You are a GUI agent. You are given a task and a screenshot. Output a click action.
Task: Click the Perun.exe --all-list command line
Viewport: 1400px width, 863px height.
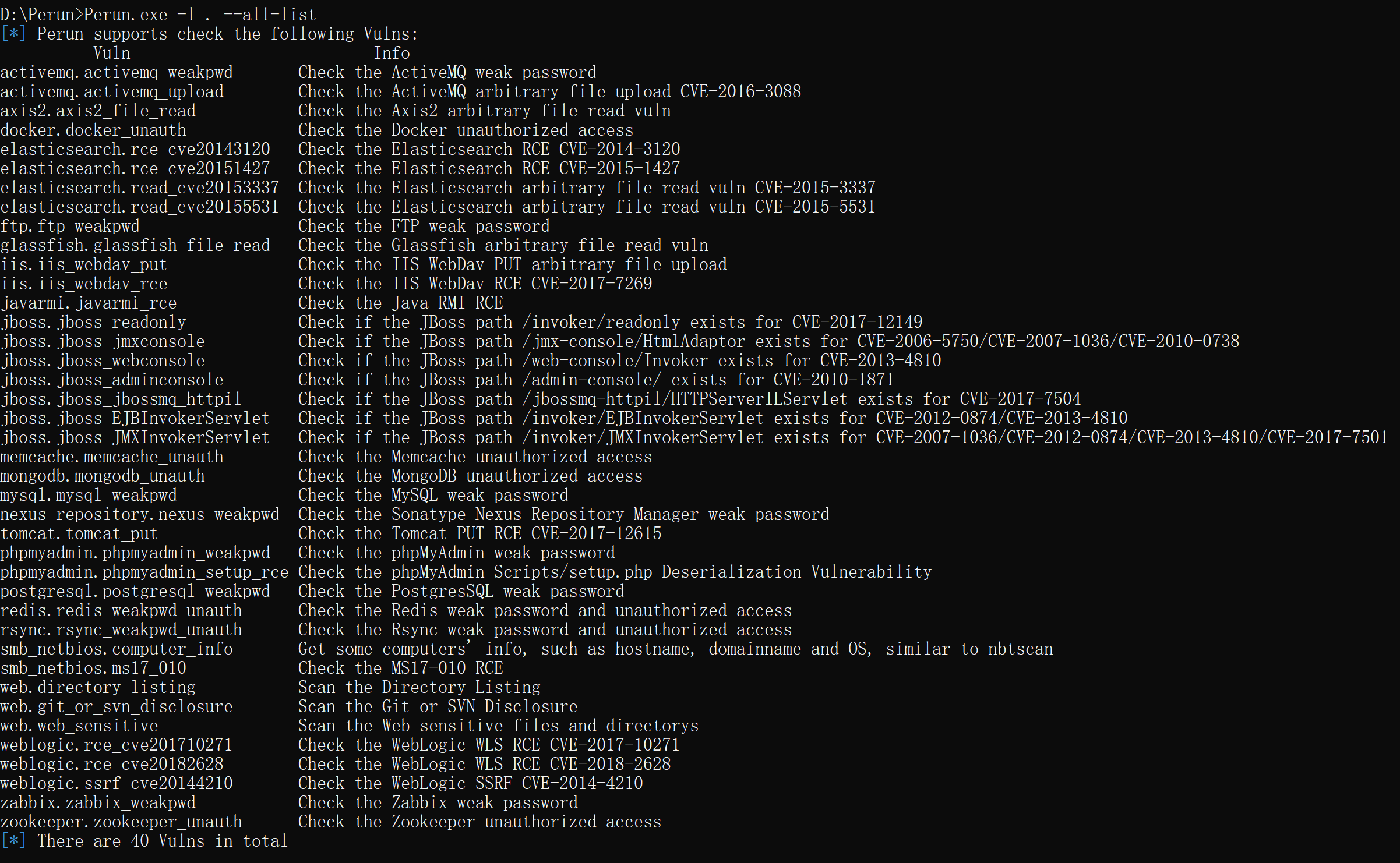(x=158, y=15)
